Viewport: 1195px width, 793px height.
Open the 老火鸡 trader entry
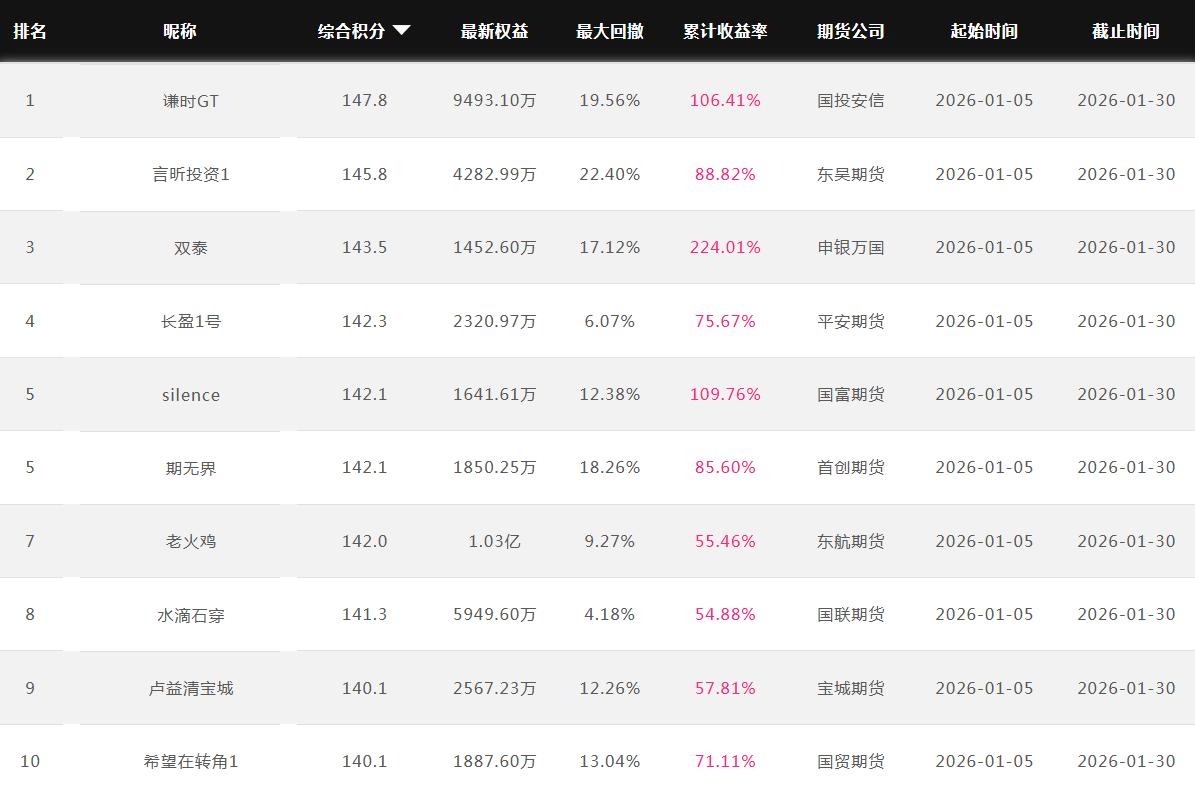(190, 541)
